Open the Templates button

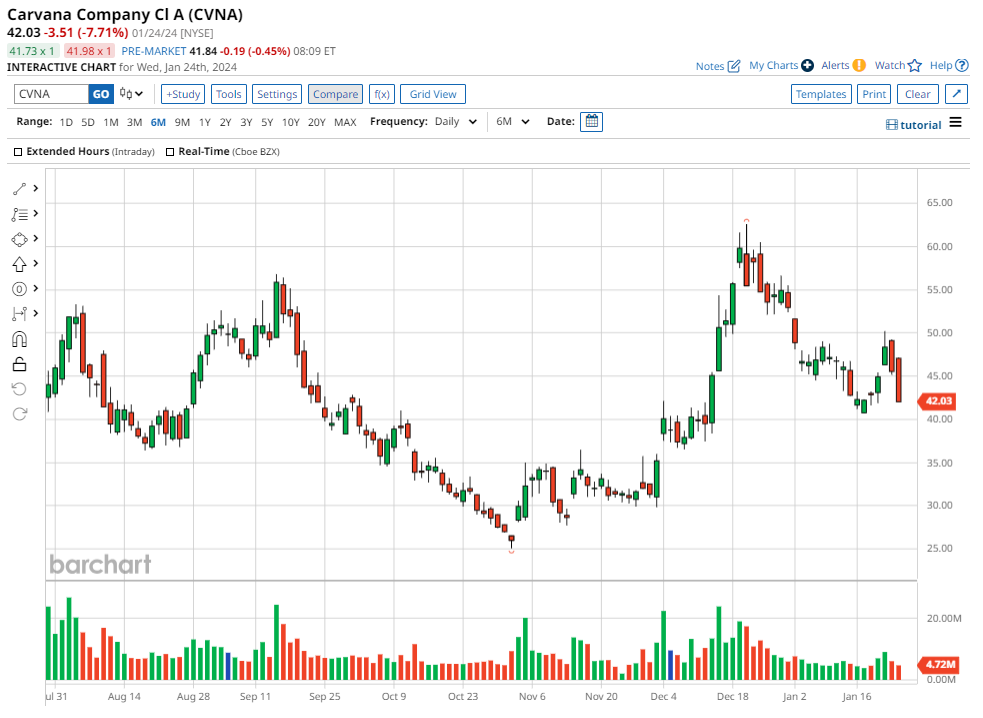[x=821, y=94]
